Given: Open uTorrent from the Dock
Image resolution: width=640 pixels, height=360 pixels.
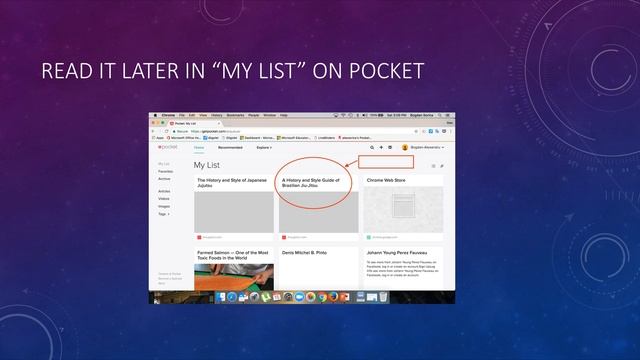Looking at the screenshot, I should (x=266, y=297).
